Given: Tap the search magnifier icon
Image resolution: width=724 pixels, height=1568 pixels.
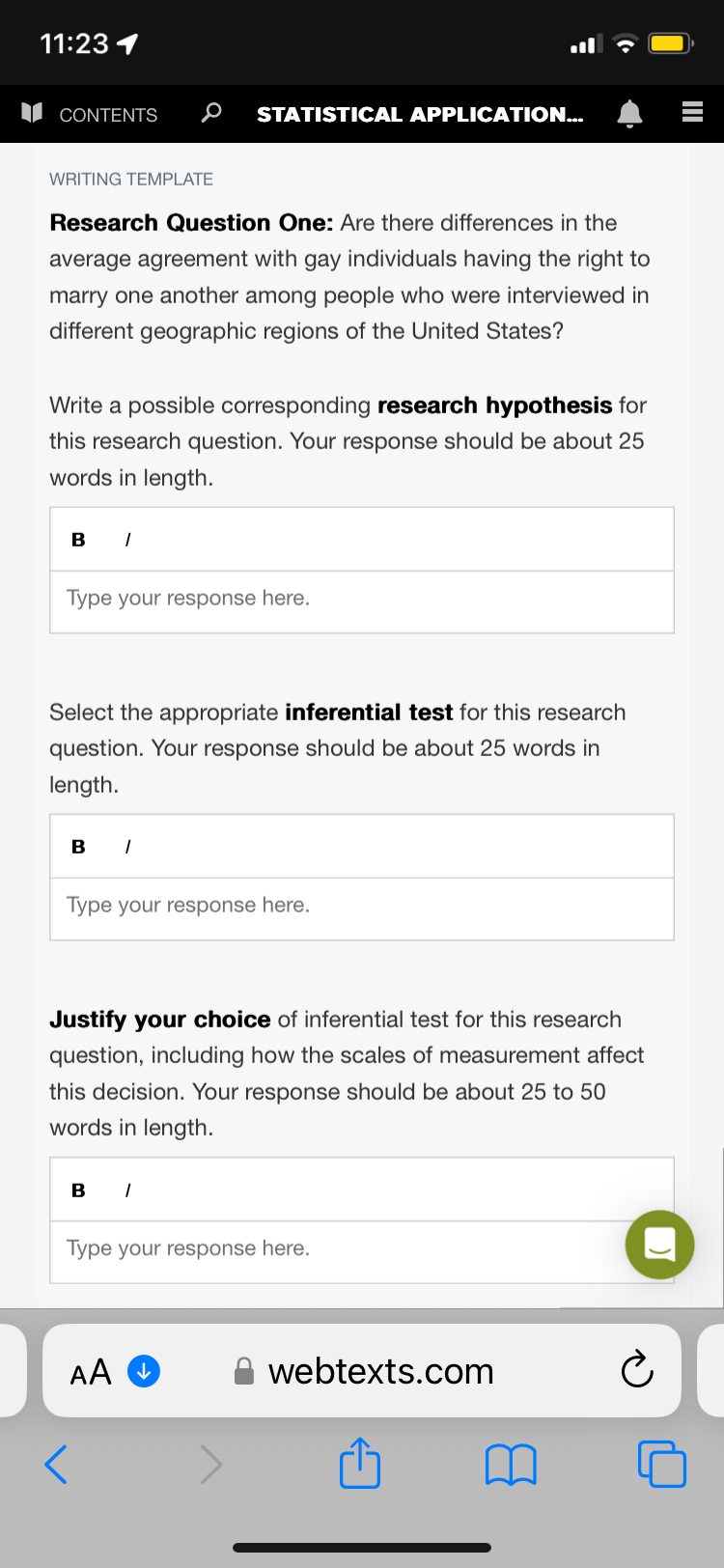Looking at the screenshot, I should click(210, 113).
